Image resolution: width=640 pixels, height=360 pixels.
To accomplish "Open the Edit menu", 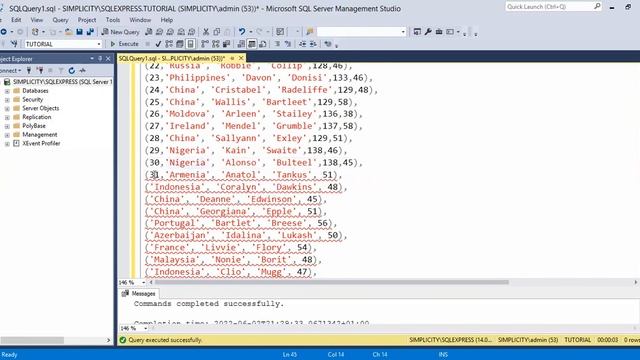I will pos(16,20).
